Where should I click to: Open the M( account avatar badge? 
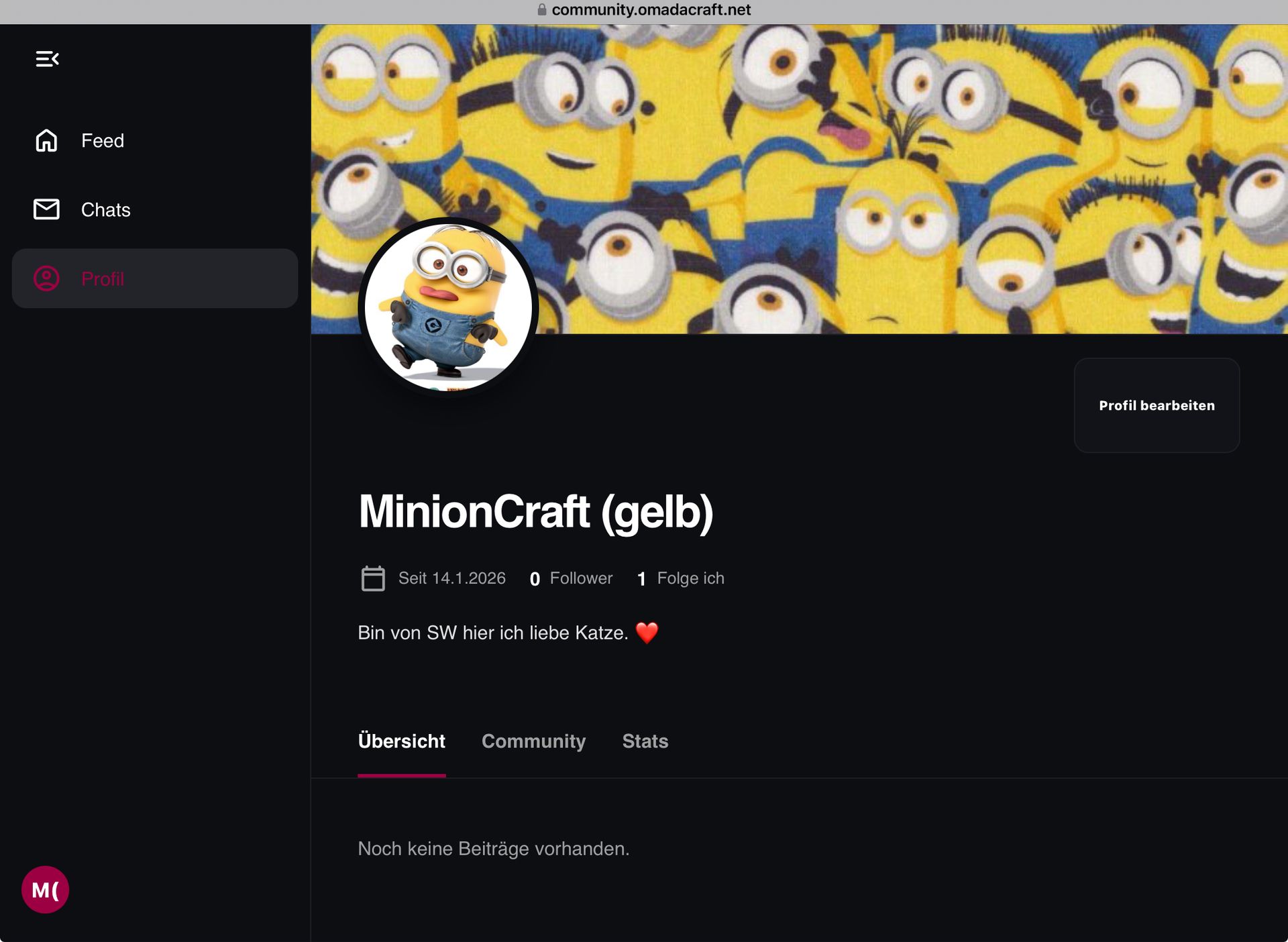pyautogui.click(x=45, y=890)
